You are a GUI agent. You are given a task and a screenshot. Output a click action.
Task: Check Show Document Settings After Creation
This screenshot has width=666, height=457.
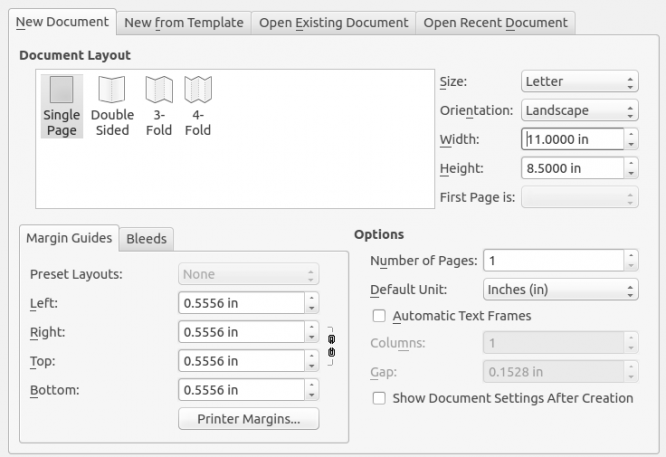click(x=379, y=398)
